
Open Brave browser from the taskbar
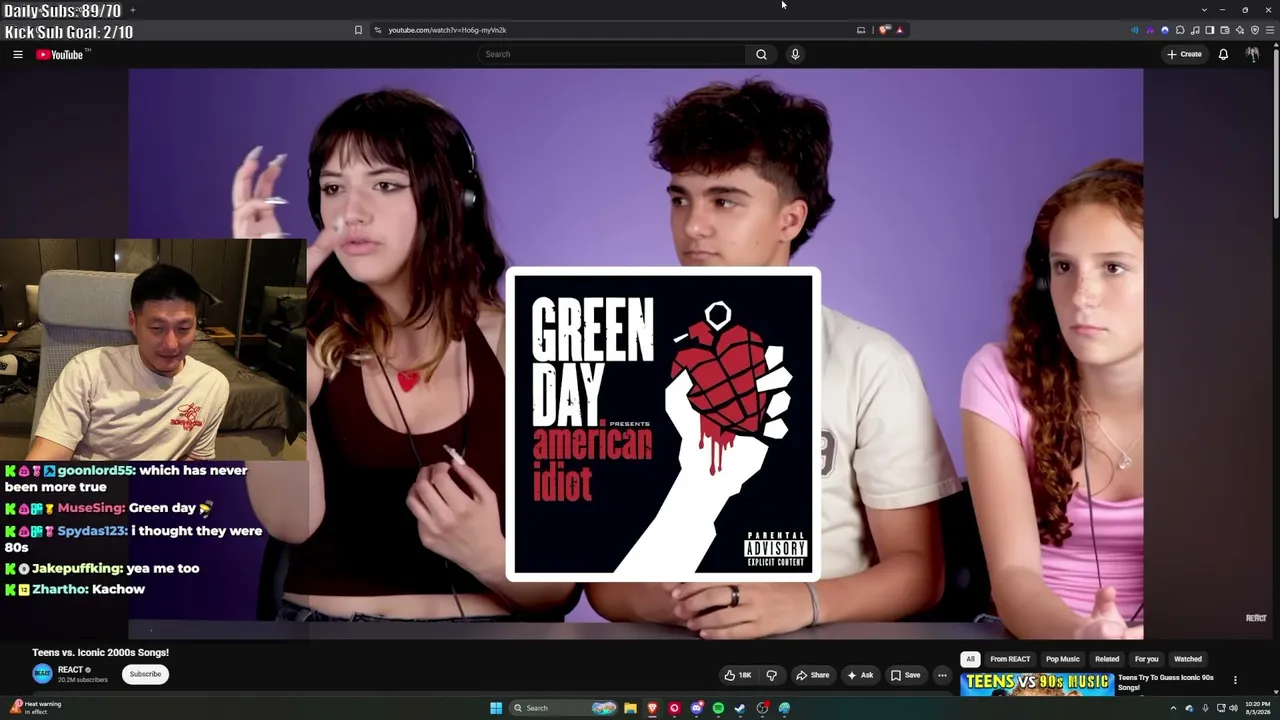pyautogui.click(x=652, y=708)
